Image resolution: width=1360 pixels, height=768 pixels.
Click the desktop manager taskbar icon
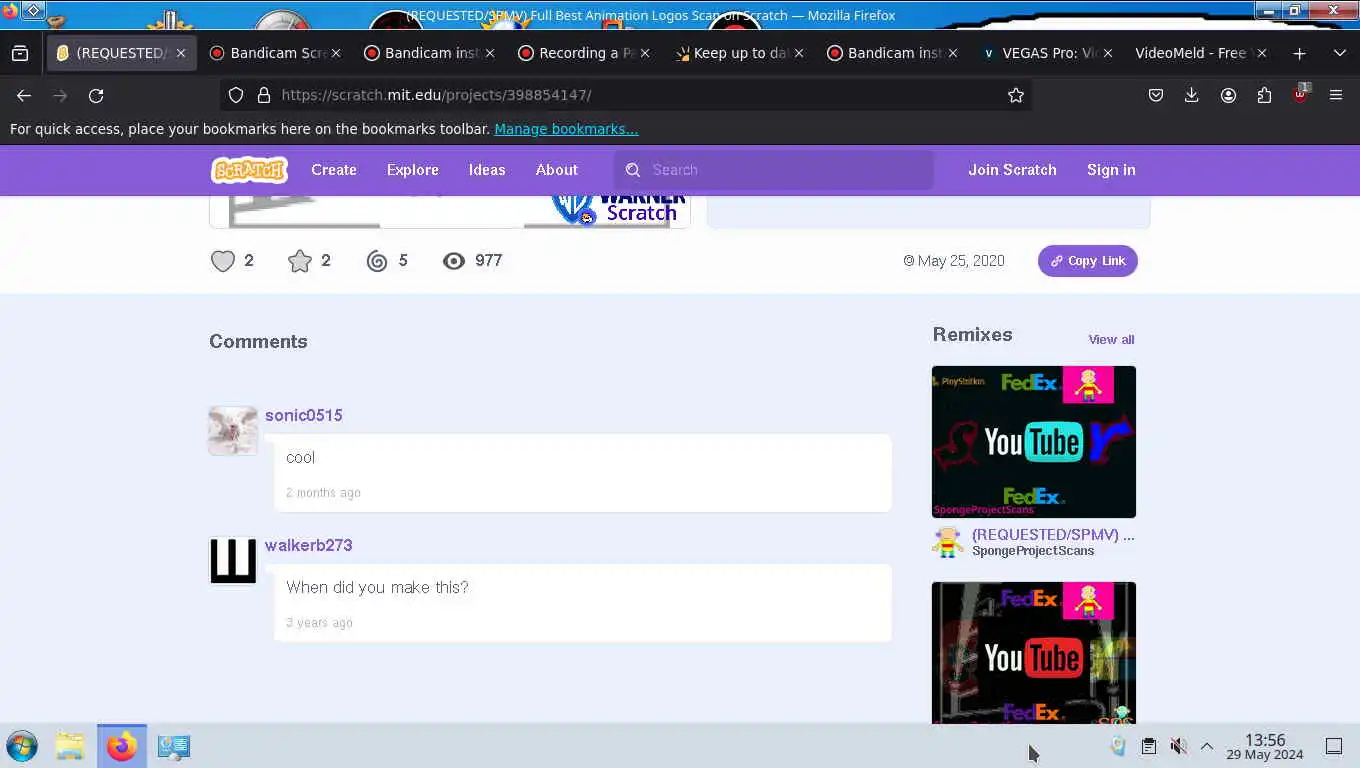point(174,746)
